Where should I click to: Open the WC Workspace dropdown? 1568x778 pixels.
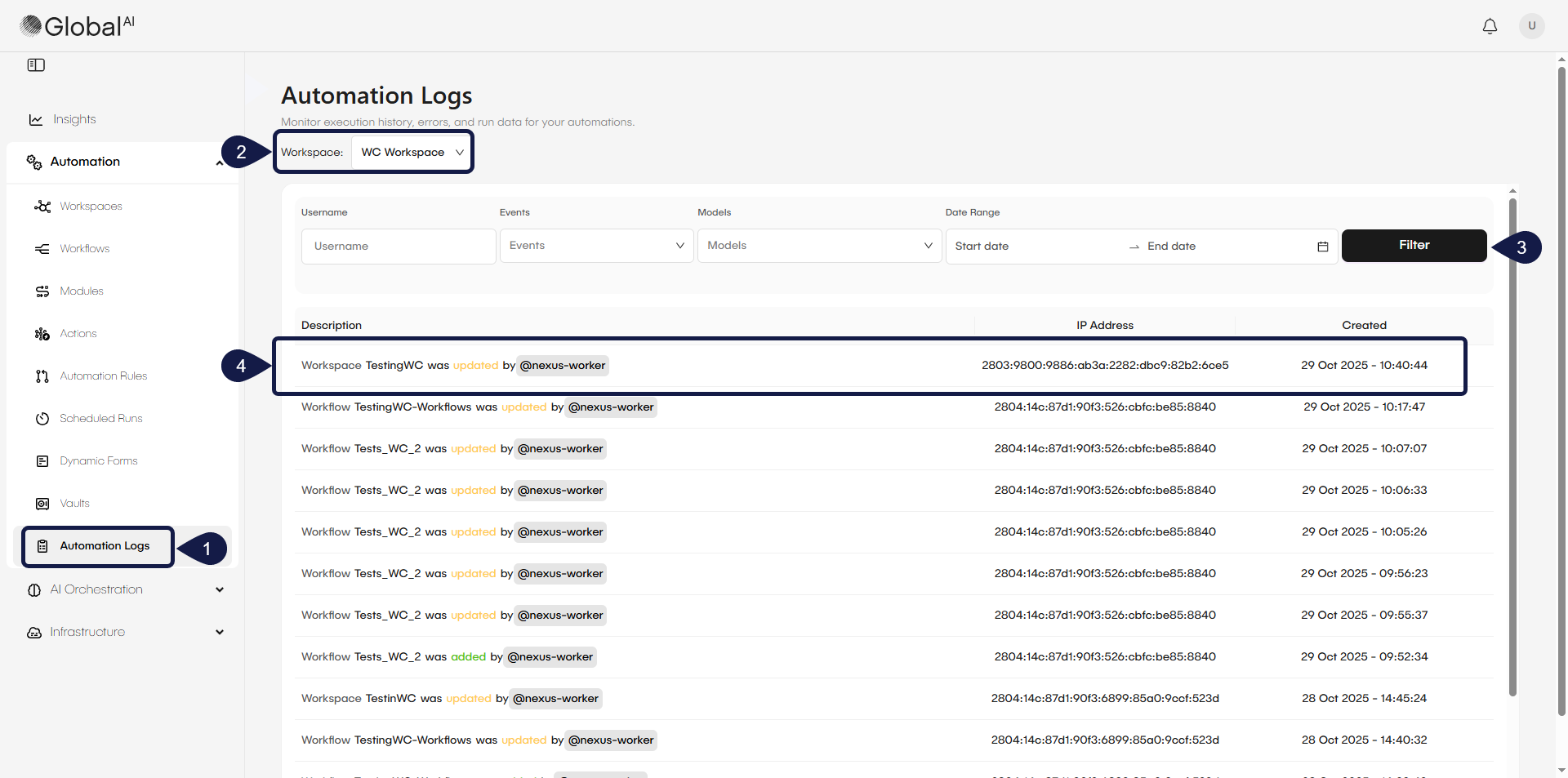tap(412, 153)
